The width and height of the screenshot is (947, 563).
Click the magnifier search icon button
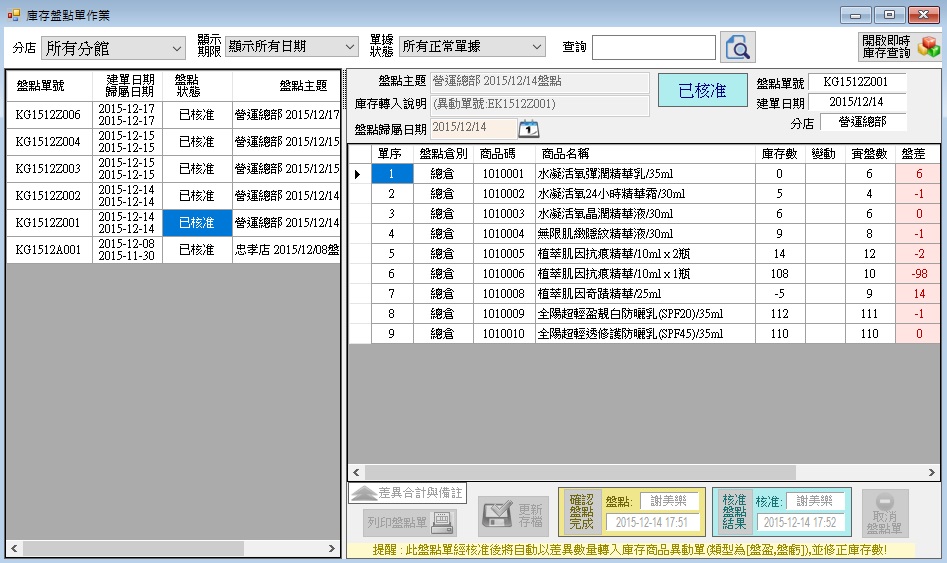click(738, 47)
